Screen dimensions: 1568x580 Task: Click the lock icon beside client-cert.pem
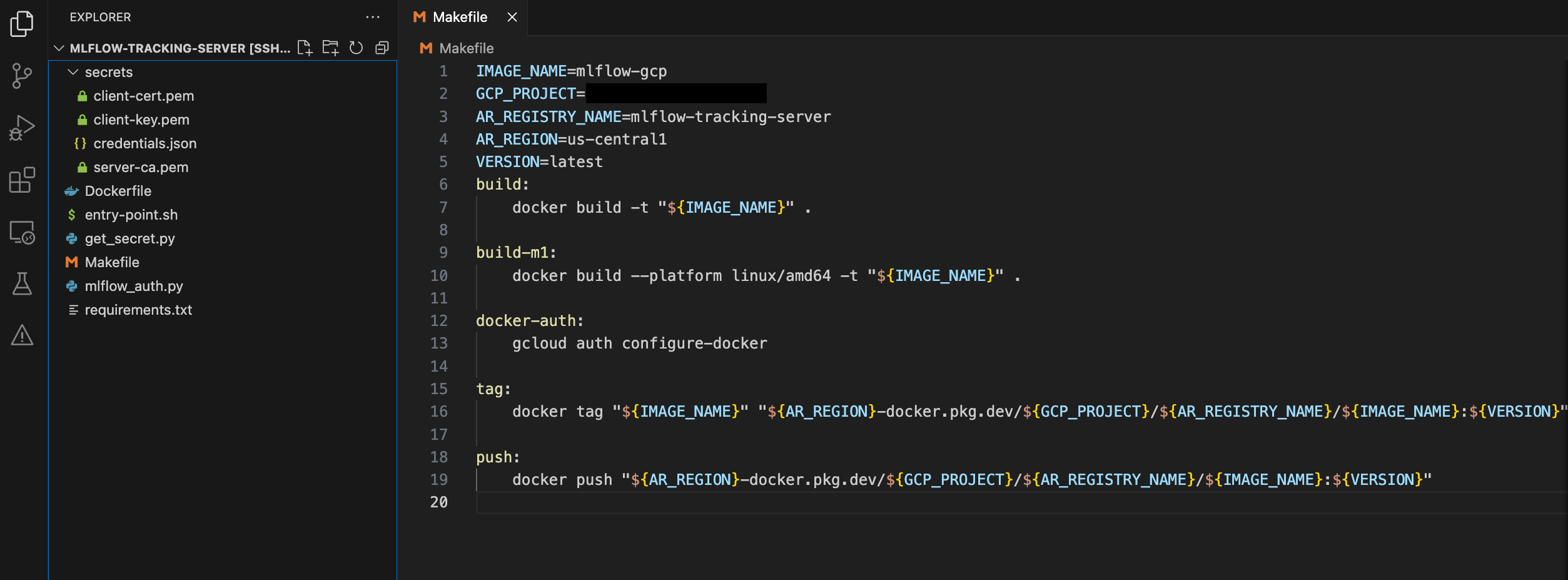pyautogui.click(x=82, y=96)
